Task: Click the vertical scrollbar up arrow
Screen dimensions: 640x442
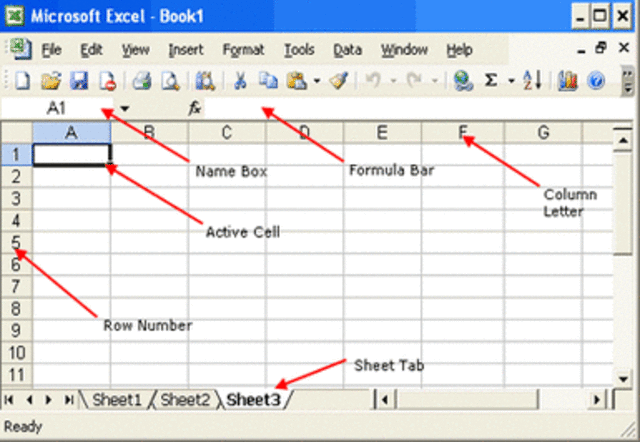Action: point(623,140)
